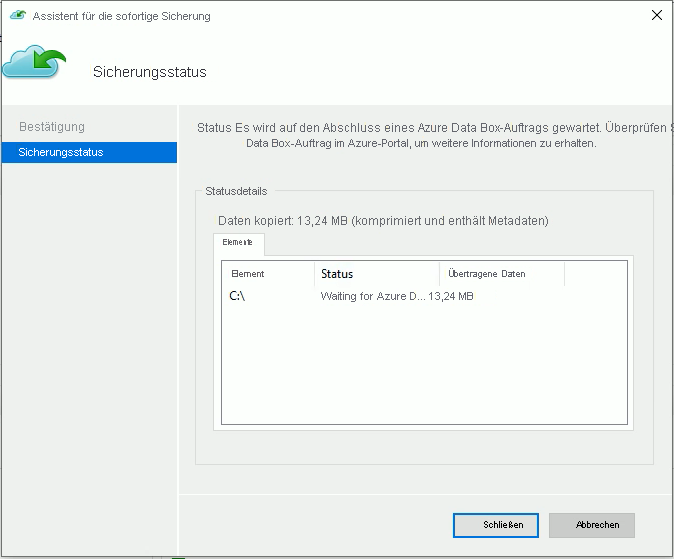Click the Sicherungsstatus page heading
Screen dimensions: 674x559
click(x=149, y=72)
